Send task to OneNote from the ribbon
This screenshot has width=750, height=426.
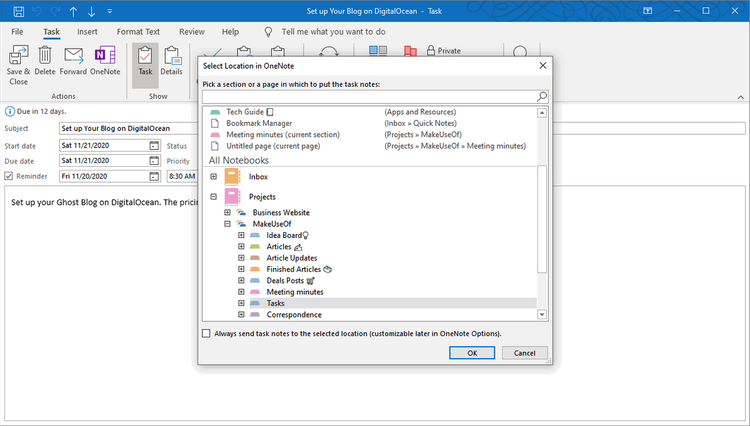click(x=105, y=61)
